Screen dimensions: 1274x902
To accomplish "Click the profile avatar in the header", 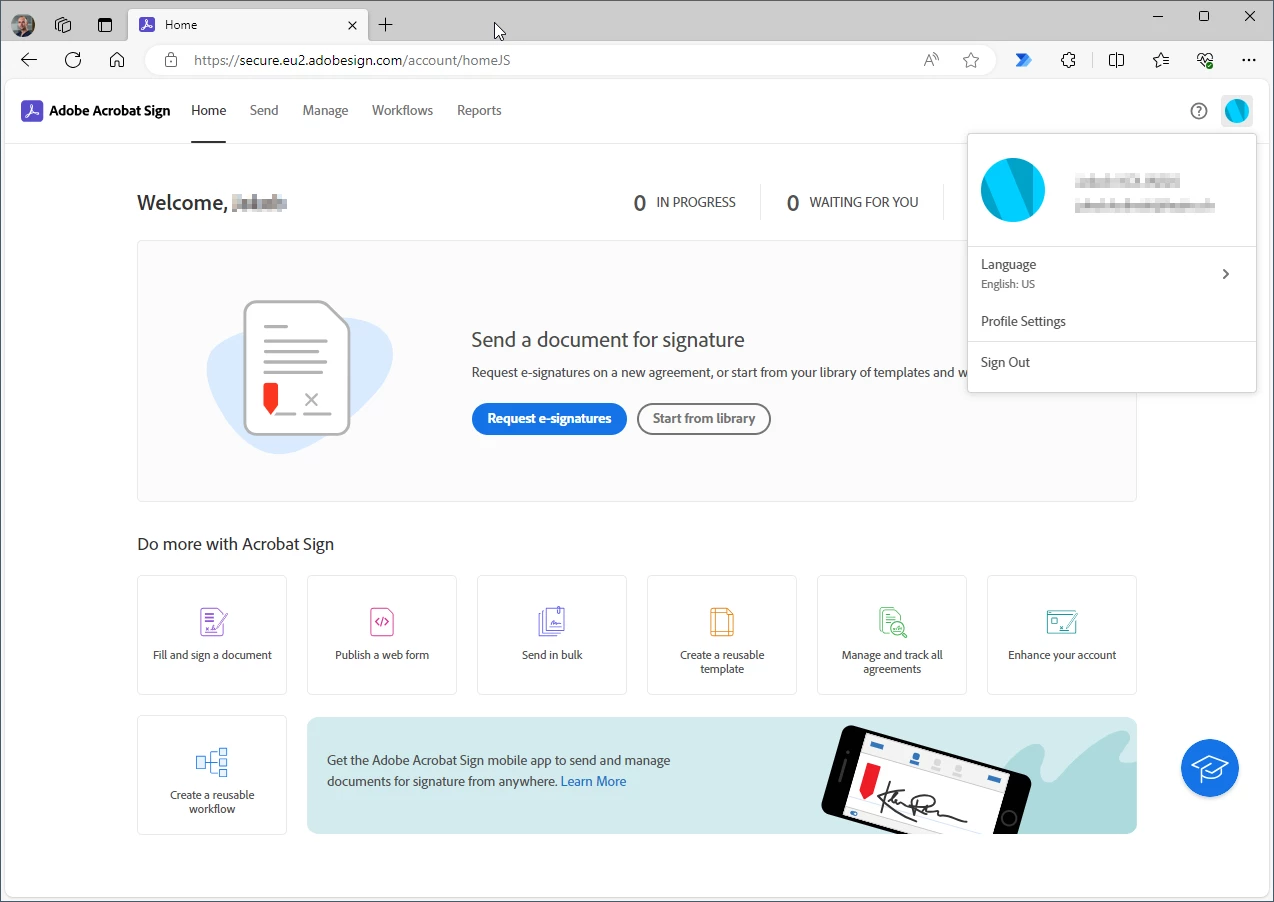I will pos(1237,111).
